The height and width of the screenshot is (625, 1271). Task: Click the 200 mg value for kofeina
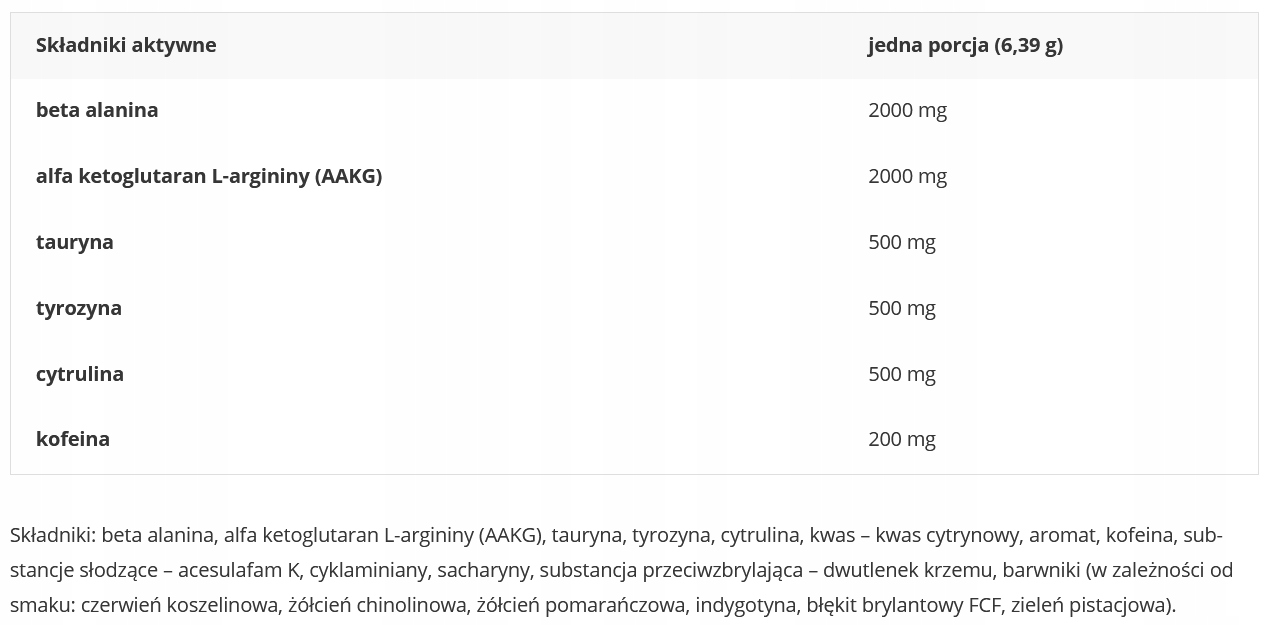click(x=902, y=439)
